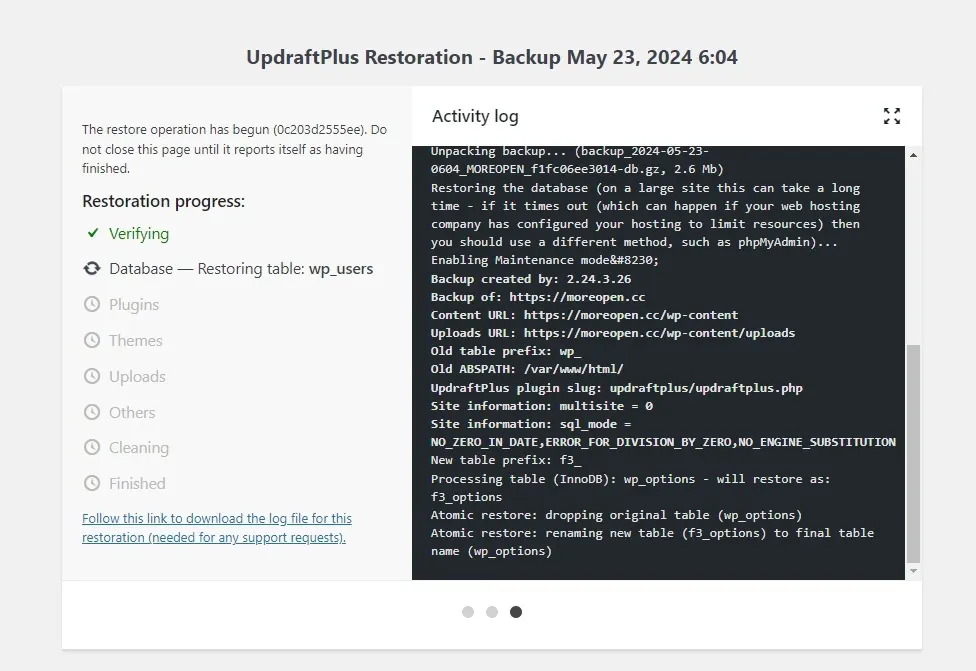Select the third dark pagination dot
The height and width of the screenshot is (671, 976).
coord(516,612)
